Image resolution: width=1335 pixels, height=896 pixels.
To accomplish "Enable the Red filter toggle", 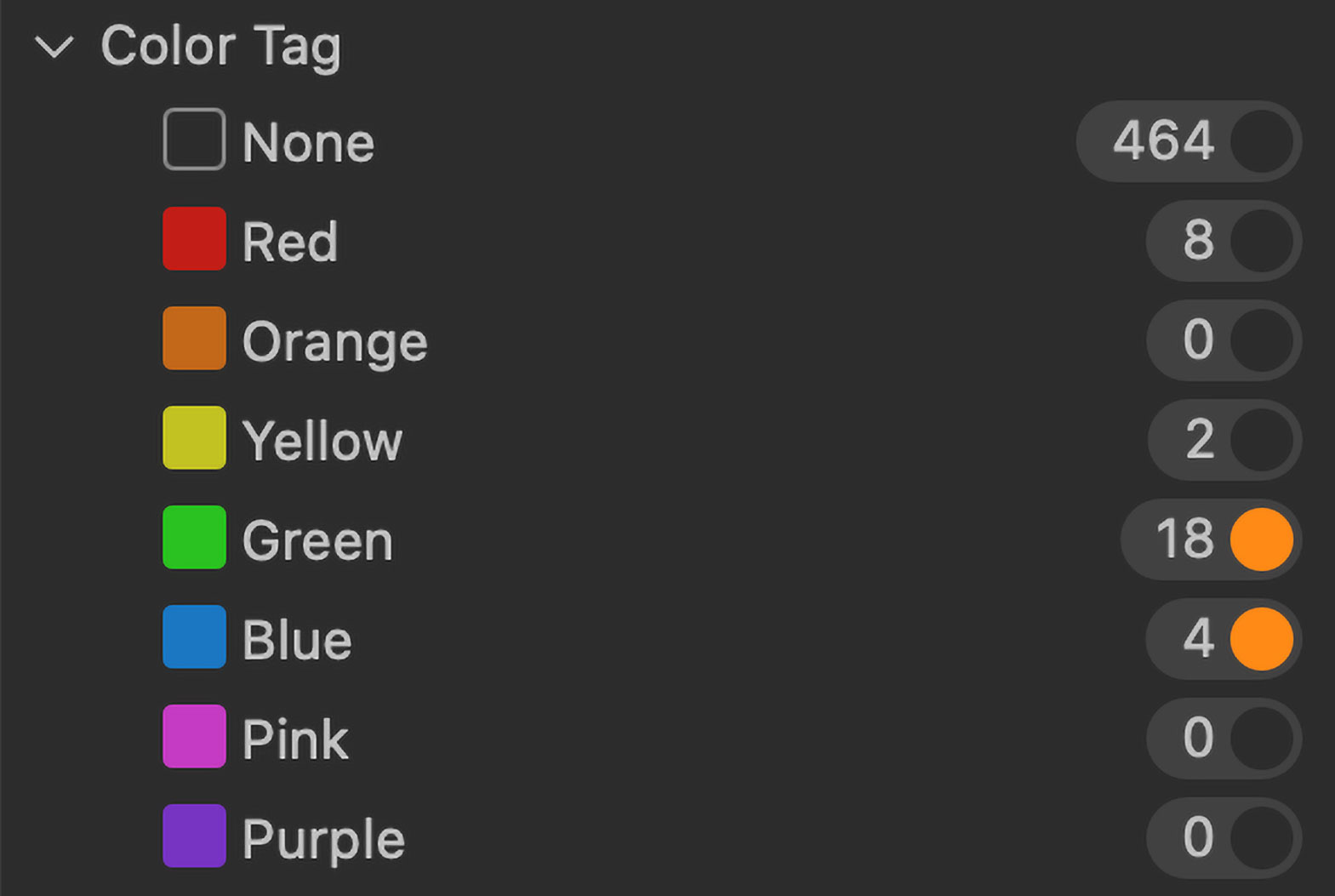I will pyautogui.click(x=1261, y=241).
